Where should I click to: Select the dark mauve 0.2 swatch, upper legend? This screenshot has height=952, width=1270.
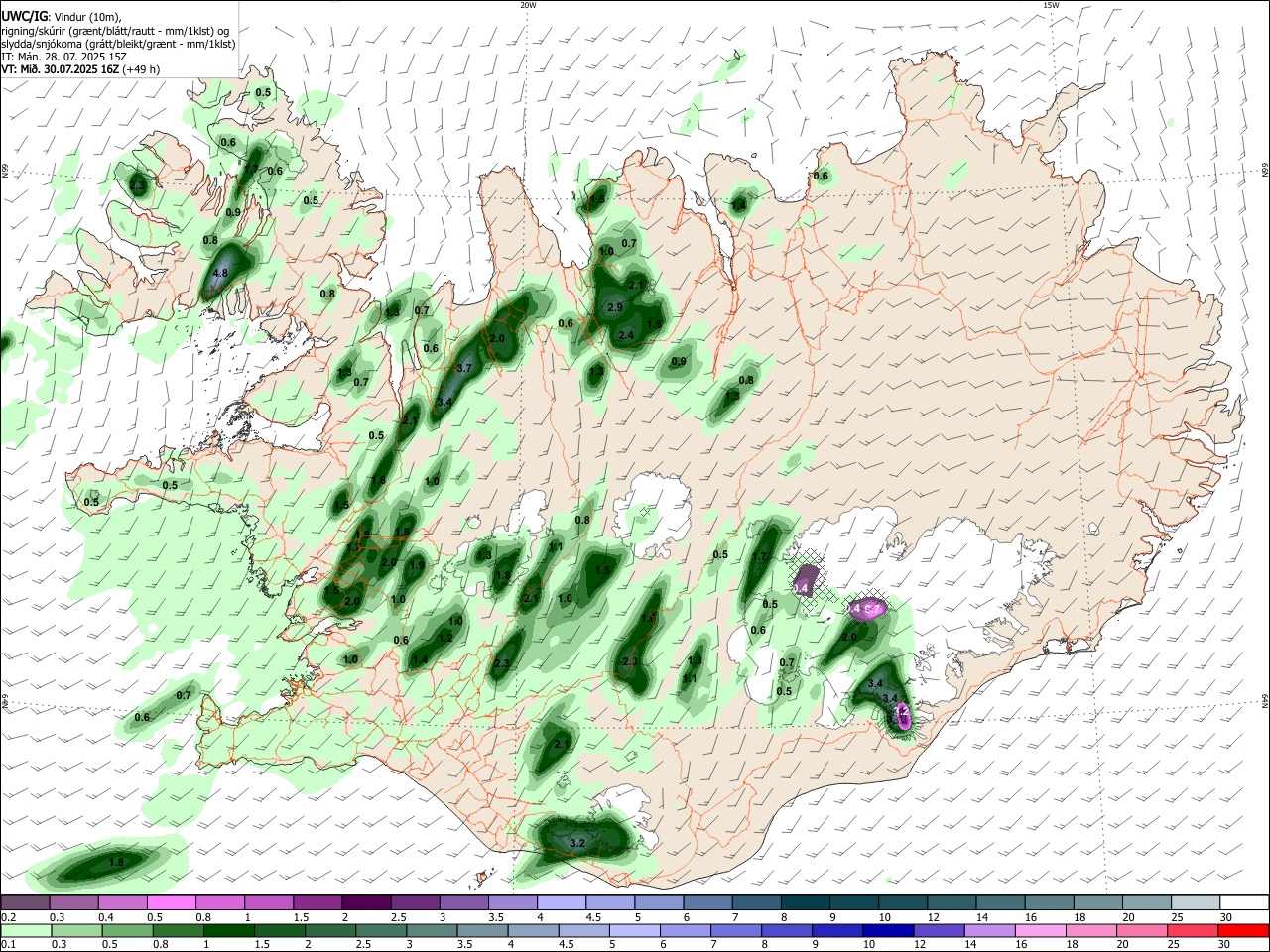25,903
